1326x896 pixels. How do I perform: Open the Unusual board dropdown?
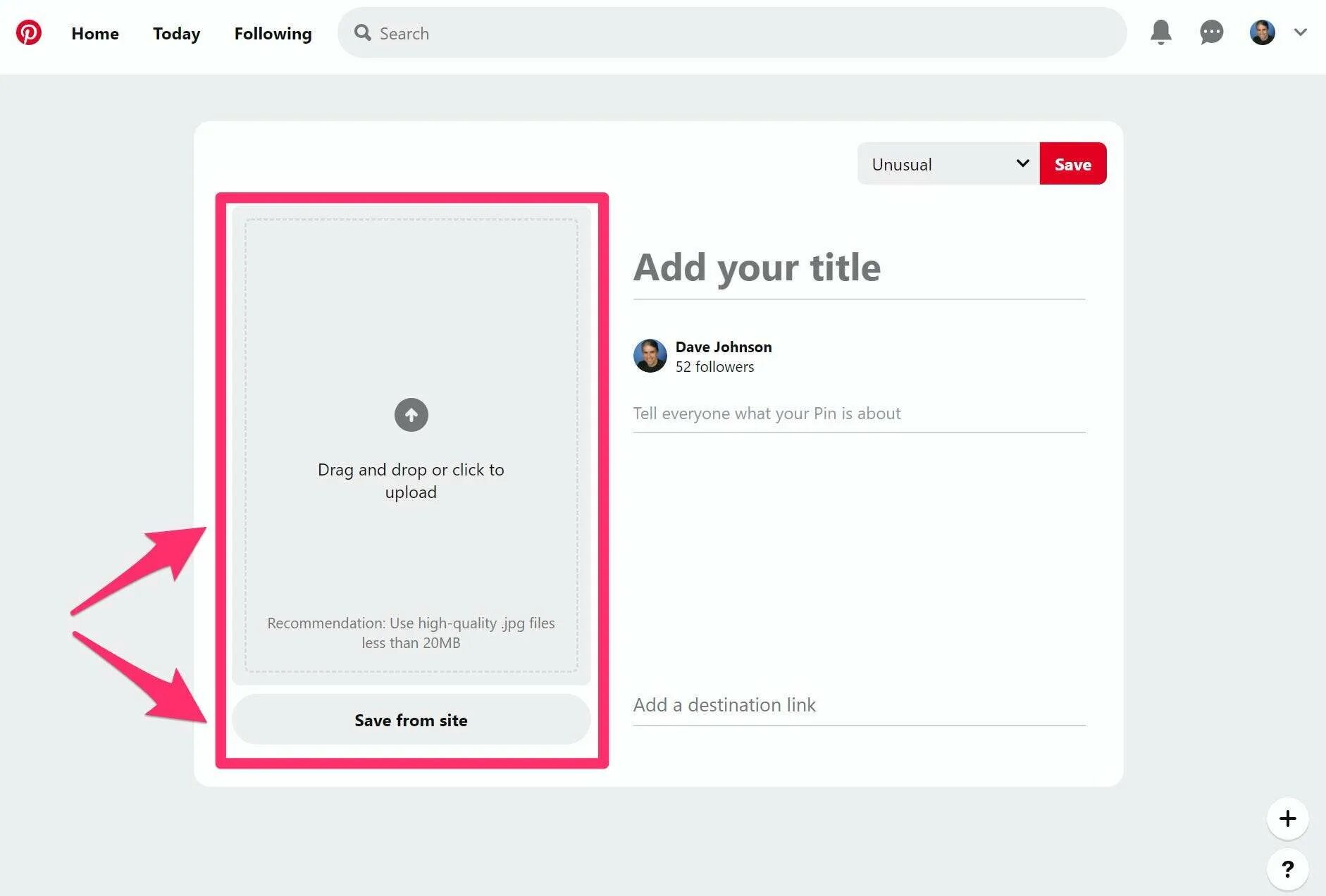coord(948,164)
